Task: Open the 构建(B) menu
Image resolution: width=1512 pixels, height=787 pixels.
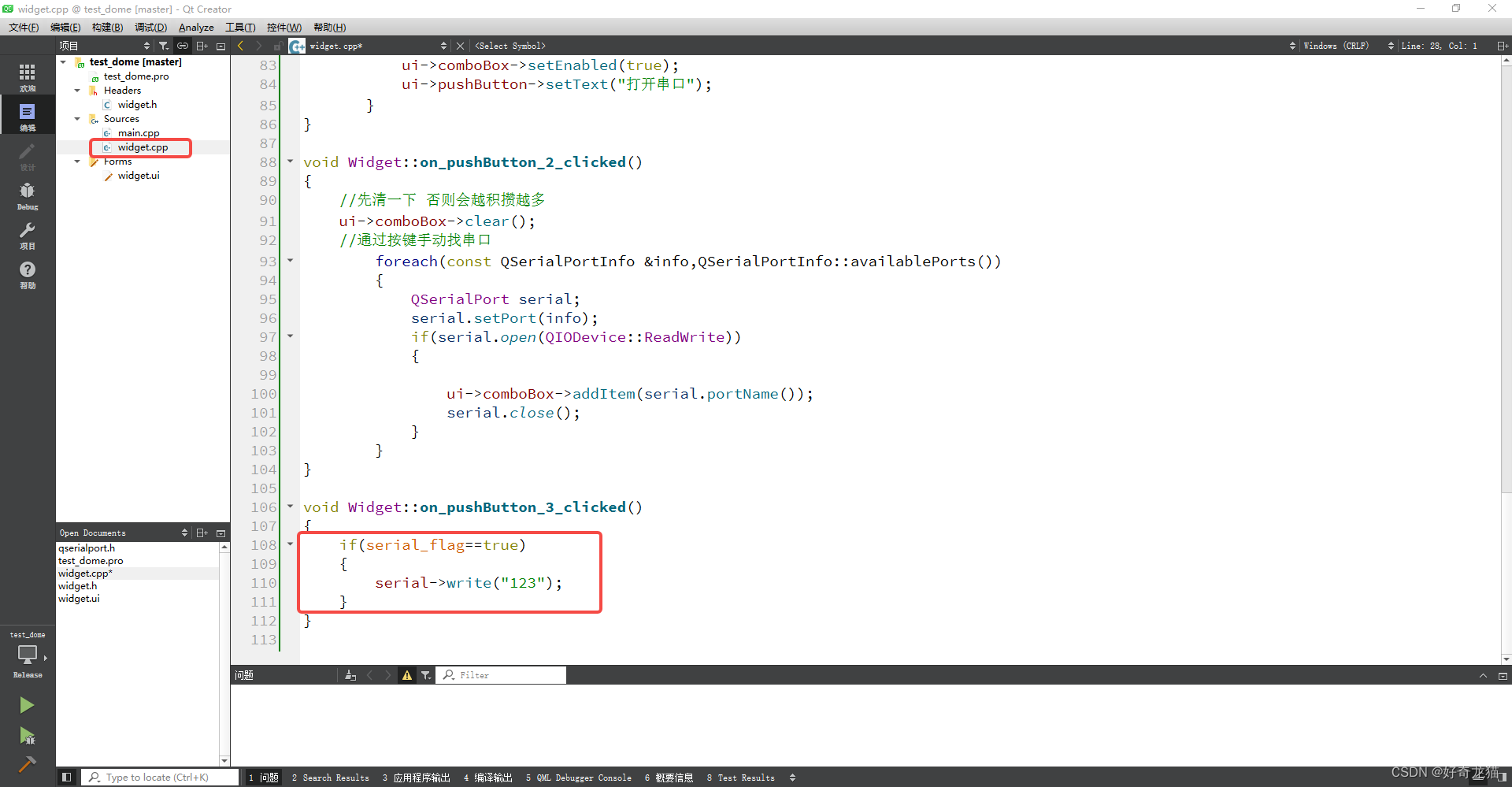Action: pos(107,28)
